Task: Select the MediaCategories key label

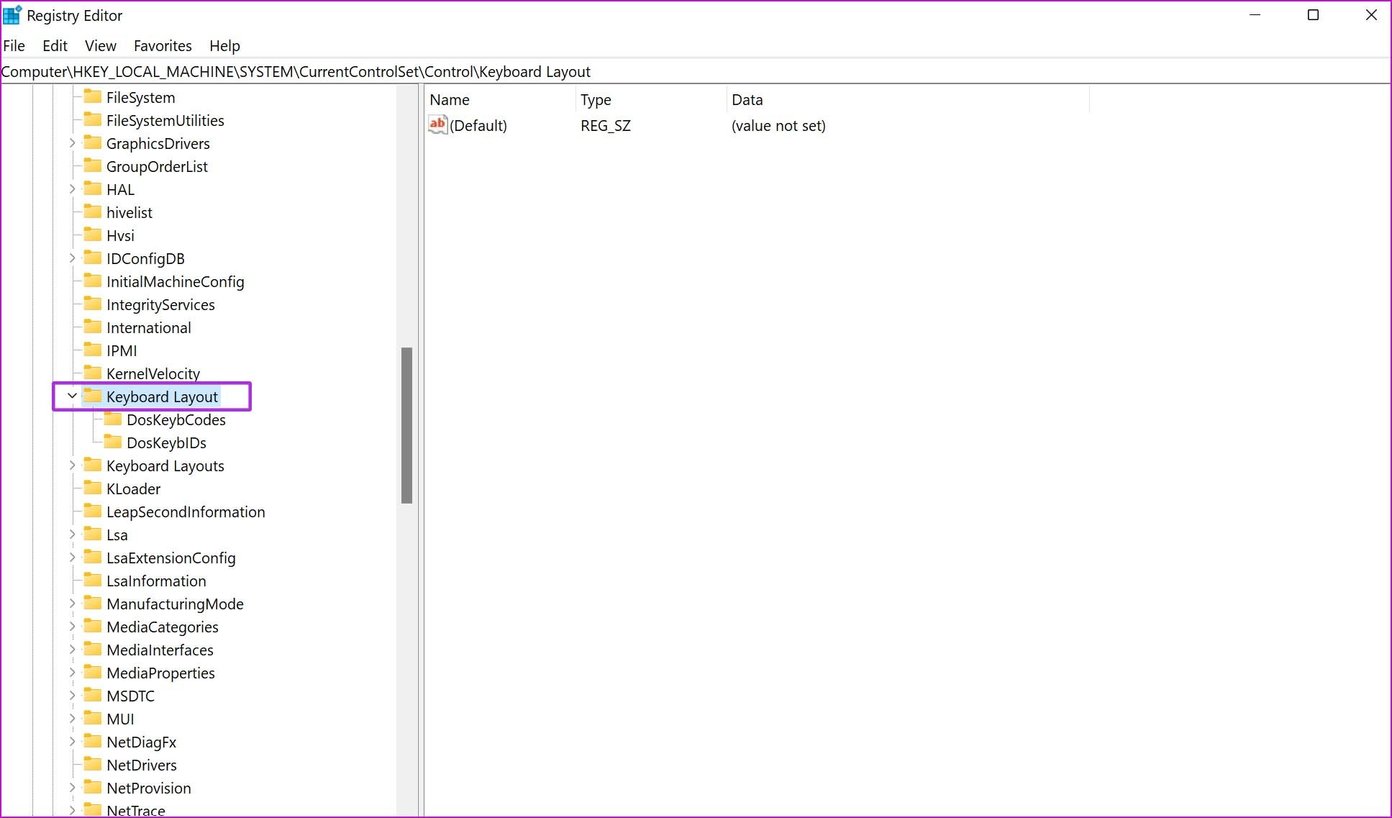Action: coord(162,627)
